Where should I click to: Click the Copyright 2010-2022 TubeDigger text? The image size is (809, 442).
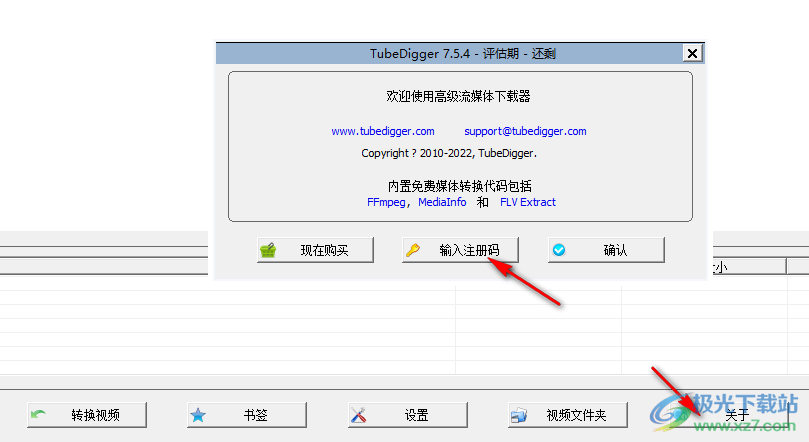[449, 153]
